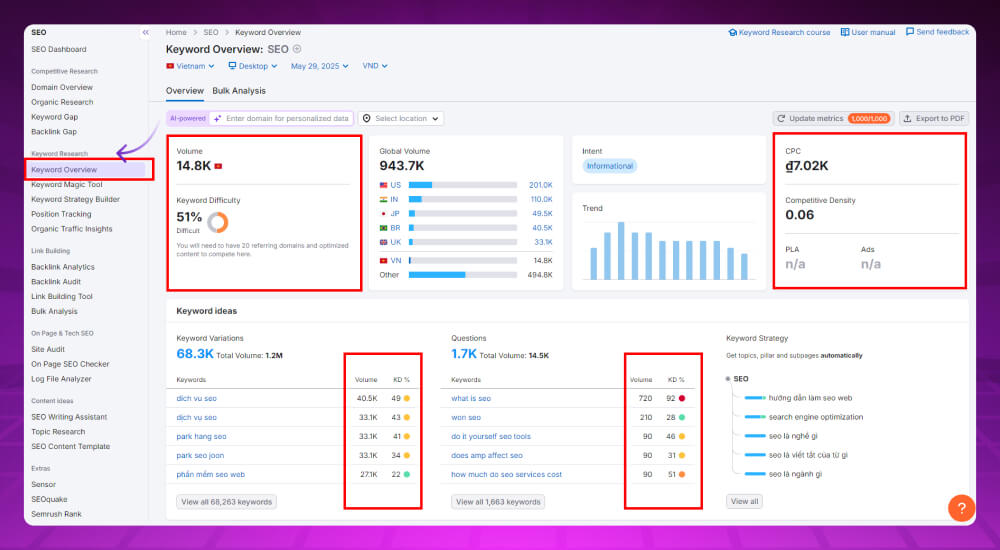Open SEO Dashboard in sidebar
1000x550 pixels.
59,49
